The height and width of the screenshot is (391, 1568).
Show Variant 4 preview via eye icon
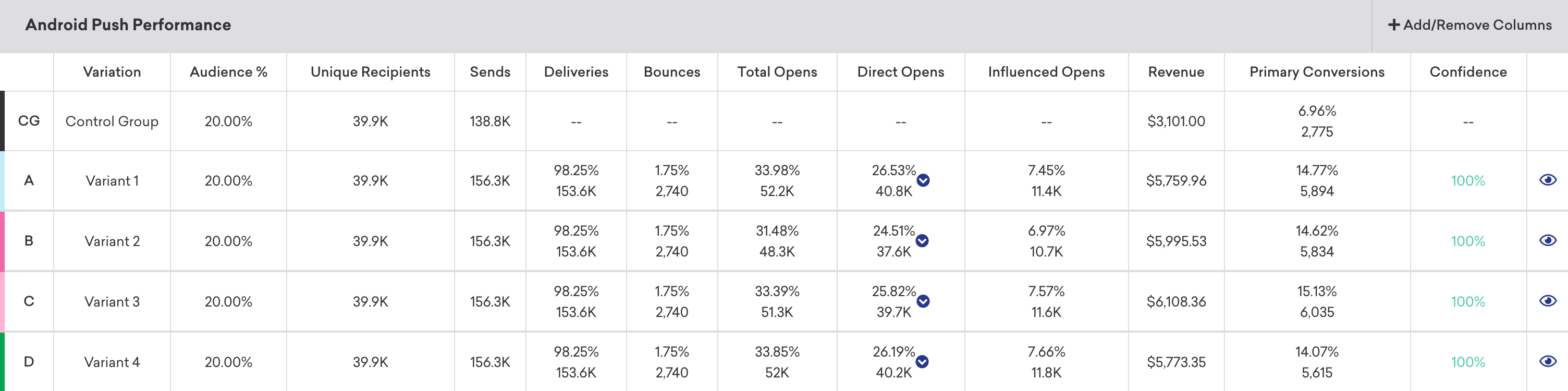point(1547,361)
